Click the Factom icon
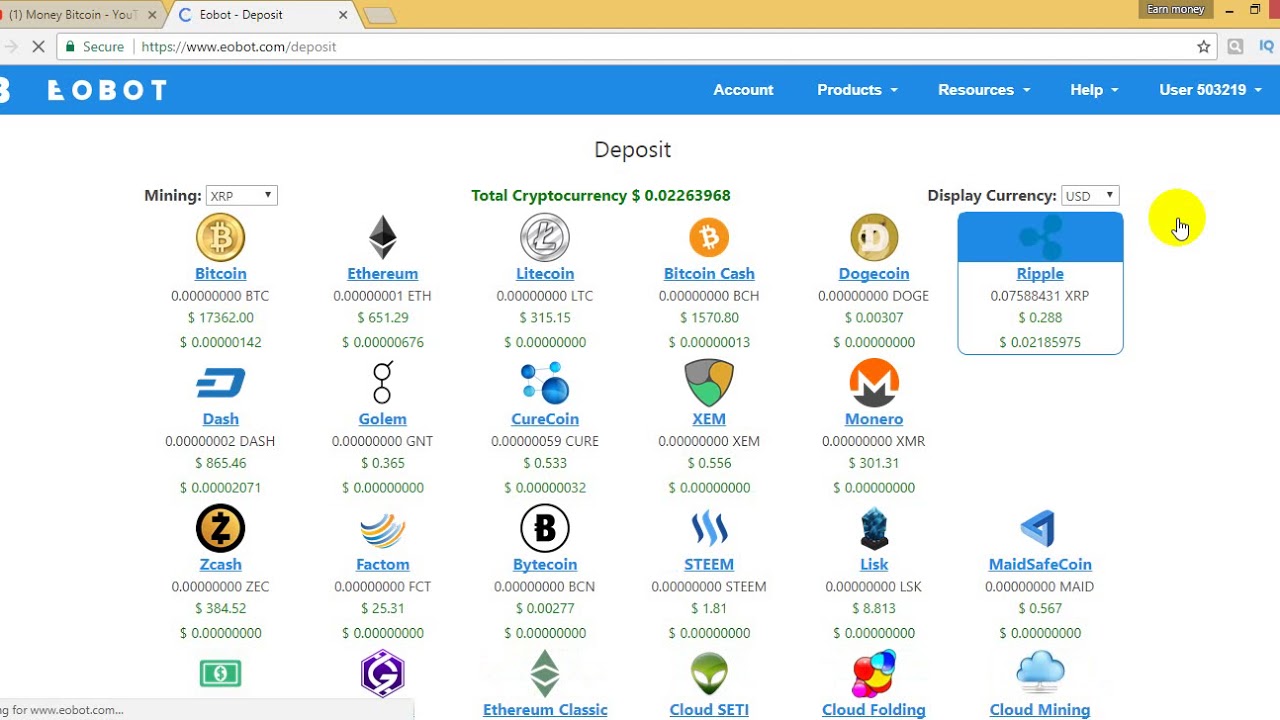 pyautogui.click(x=382, y=529)
